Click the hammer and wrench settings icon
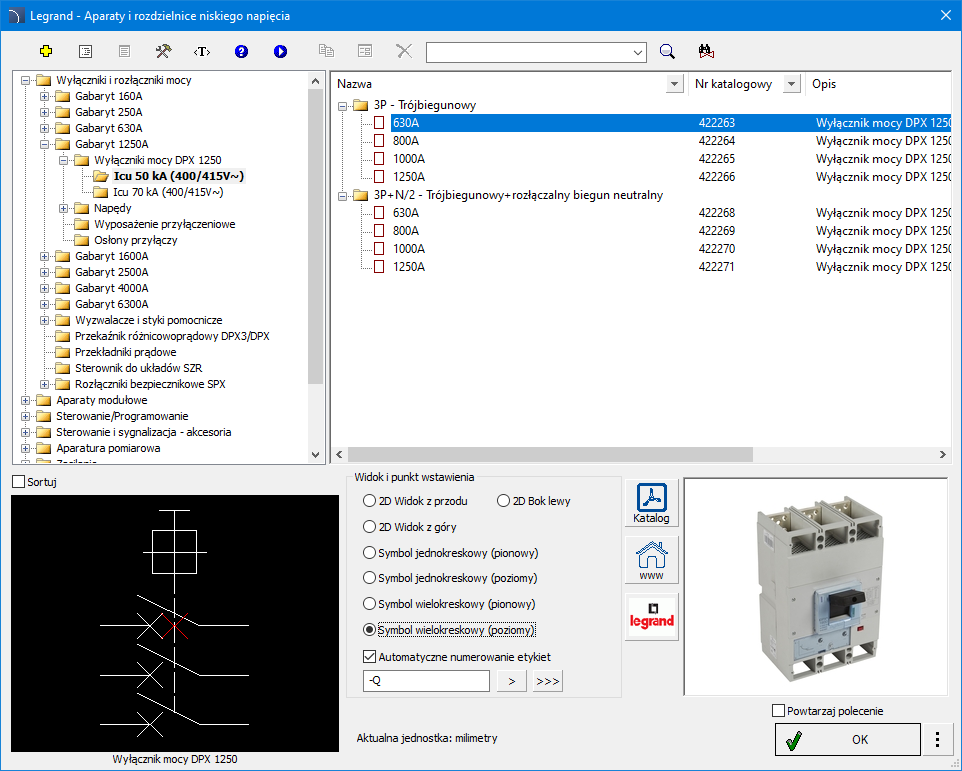 [163, 52]
